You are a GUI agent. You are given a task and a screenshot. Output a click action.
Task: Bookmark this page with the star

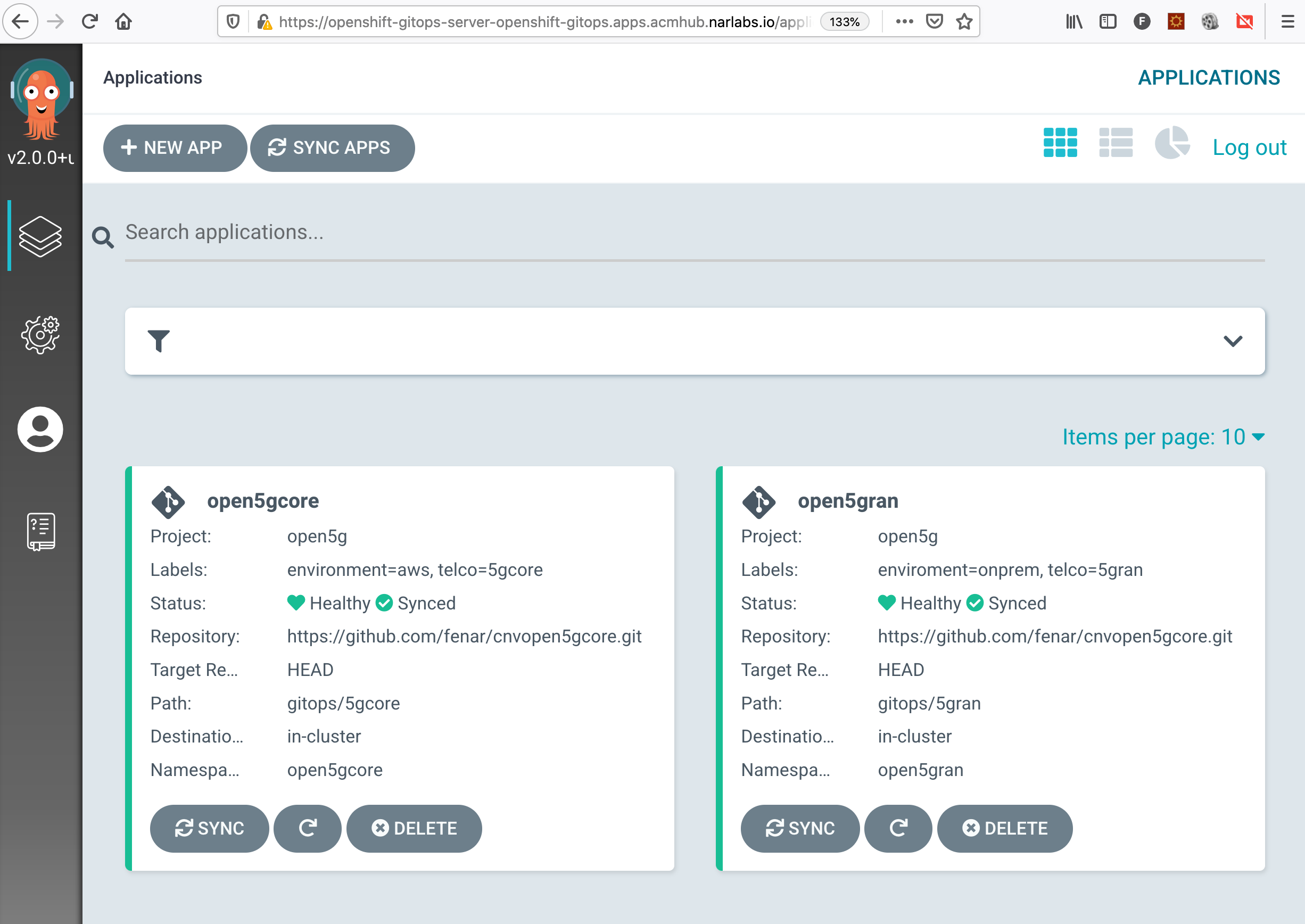[964, 22]
